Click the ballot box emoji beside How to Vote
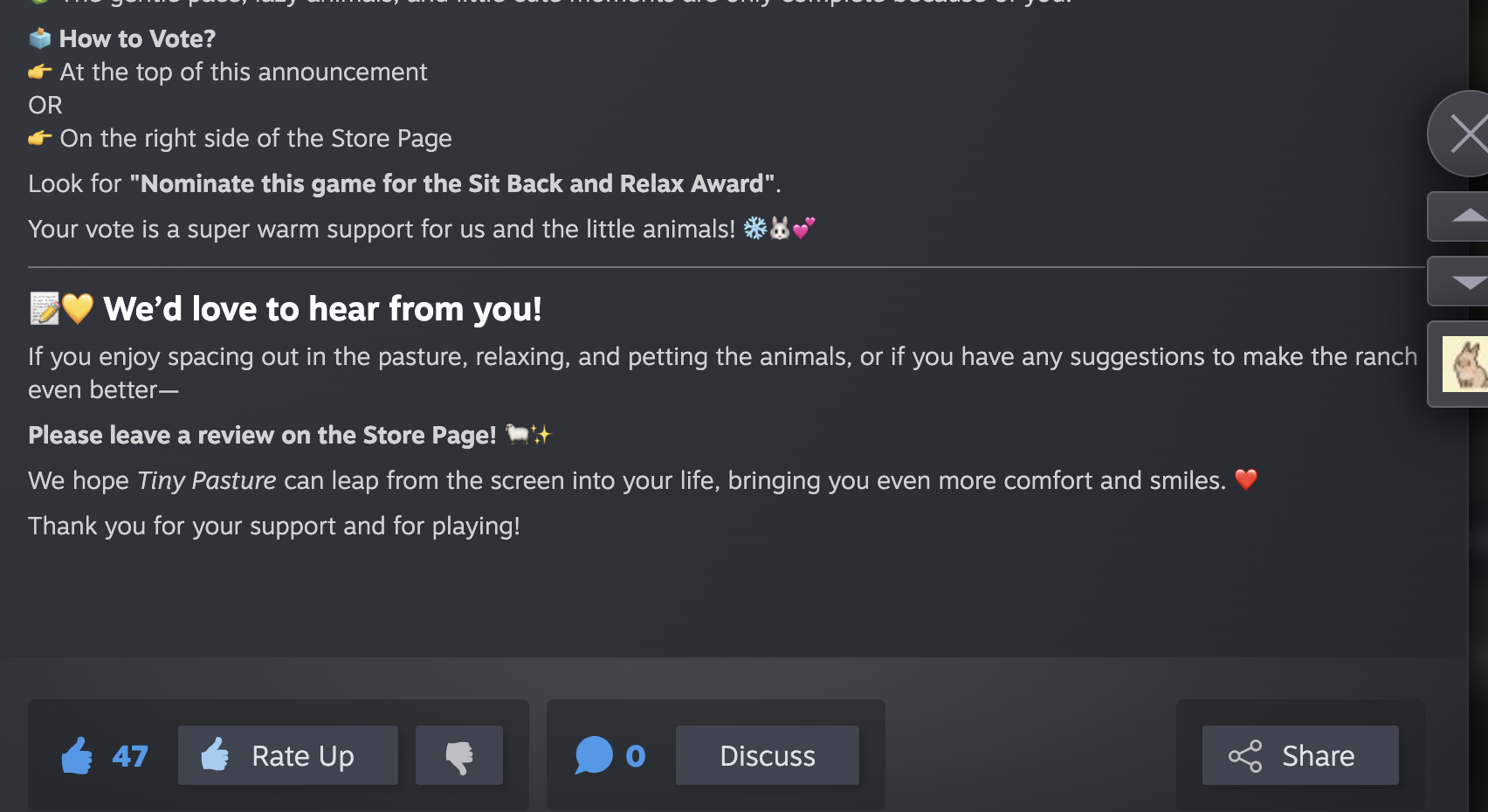 click(40, 38)
